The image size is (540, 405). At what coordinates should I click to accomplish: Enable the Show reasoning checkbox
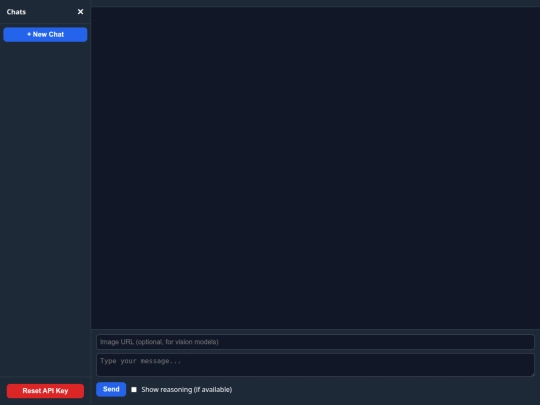[134, 390]
